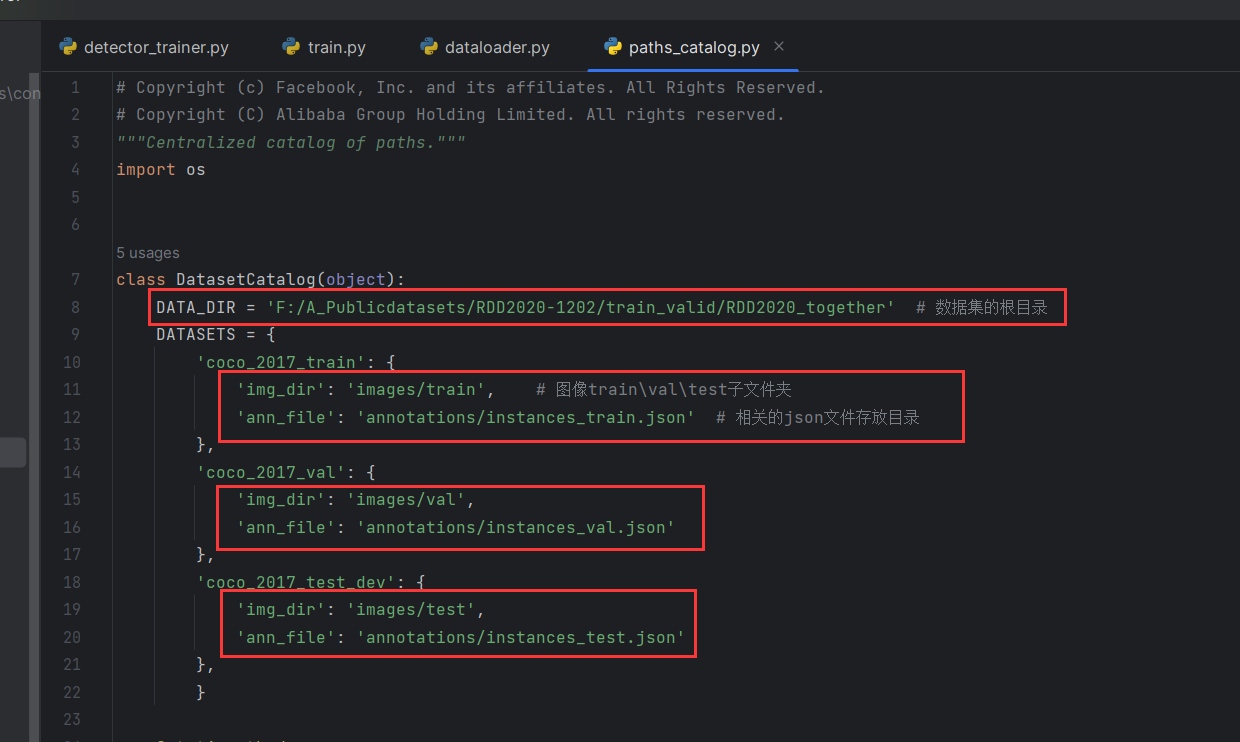The width and height of the screenshot is (1240, 742).
Task: Close the paths_catalog.py tab
Action: tap(779, 46)
